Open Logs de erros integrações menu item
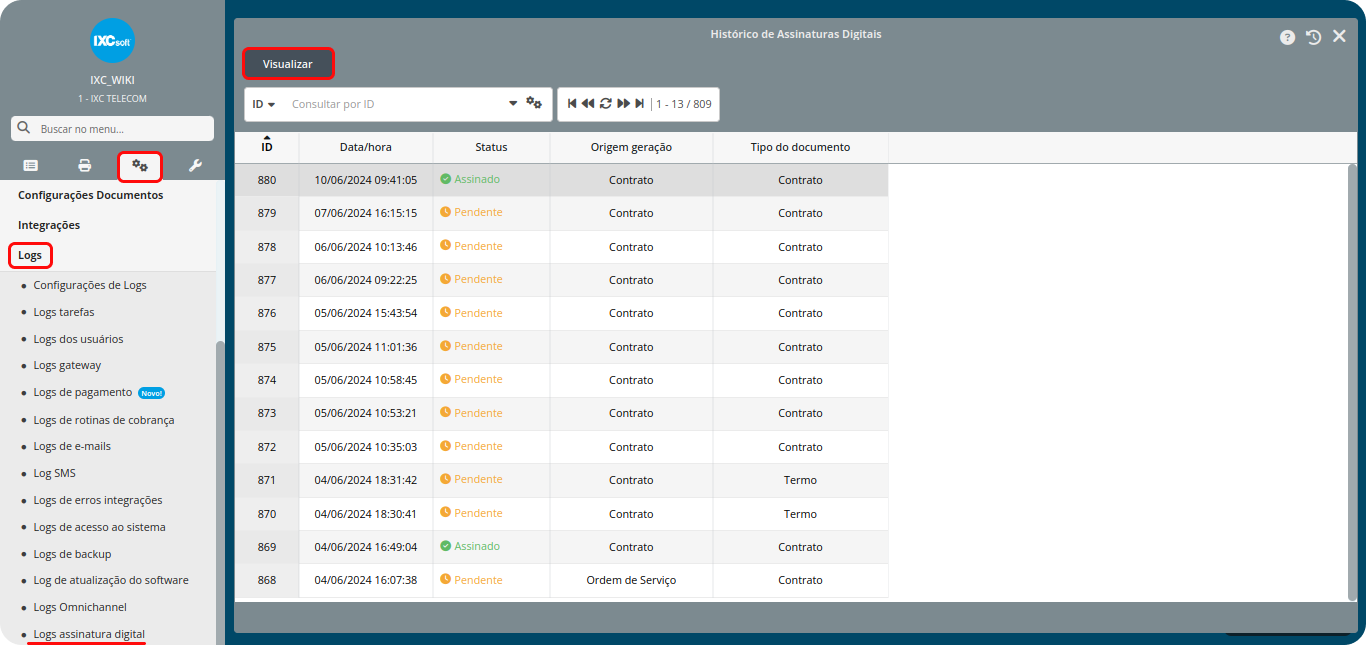 pyautogui.click(x=98, y=500)
